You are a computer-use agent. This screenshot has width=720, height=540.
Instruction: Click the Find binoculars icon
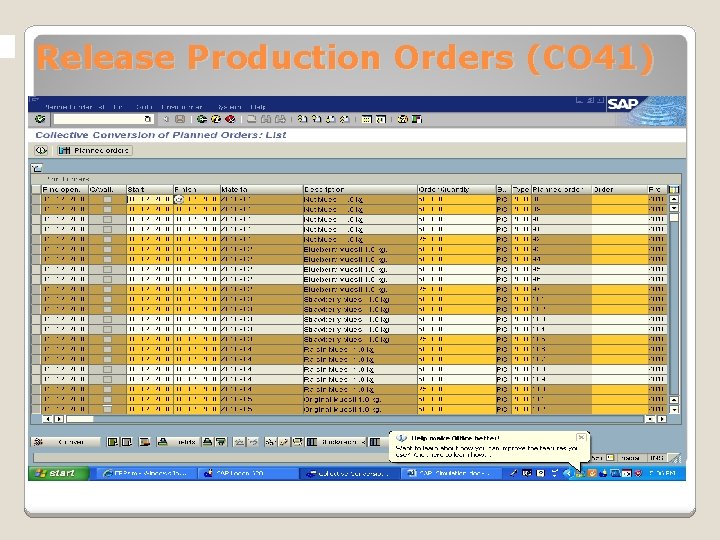tap(265, 119)
